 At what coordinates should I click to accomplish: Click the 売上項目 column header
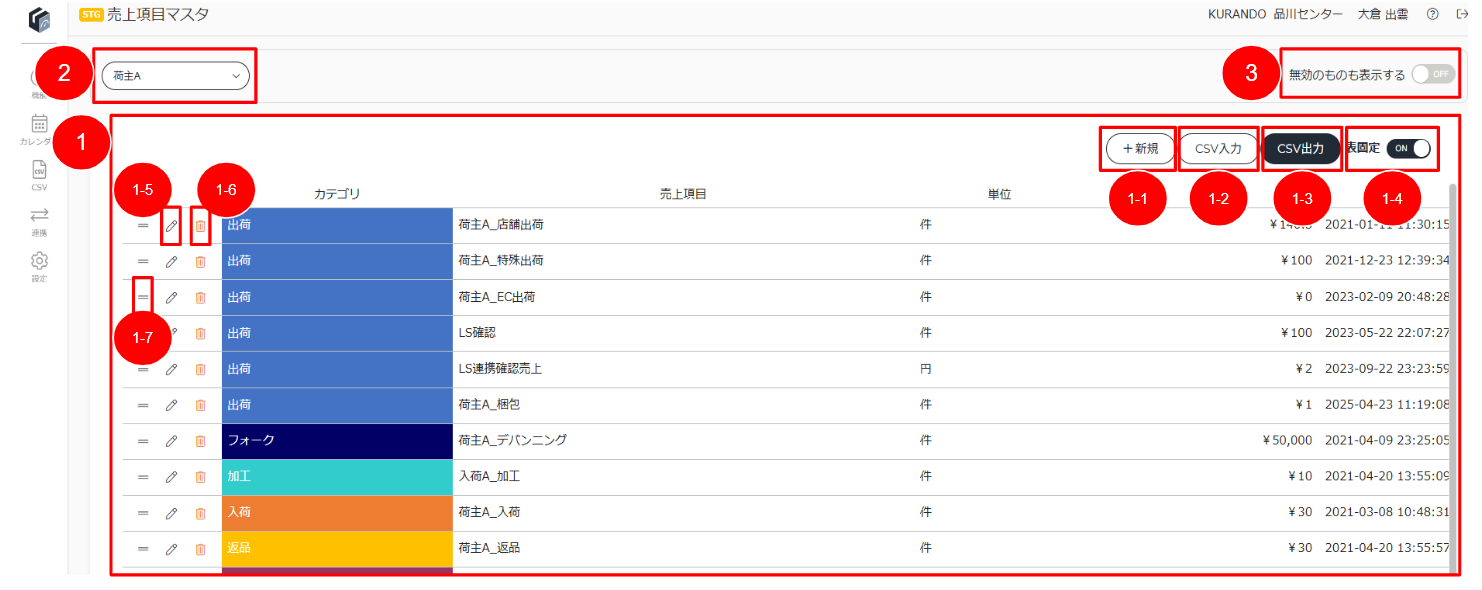tap(684, 194)
